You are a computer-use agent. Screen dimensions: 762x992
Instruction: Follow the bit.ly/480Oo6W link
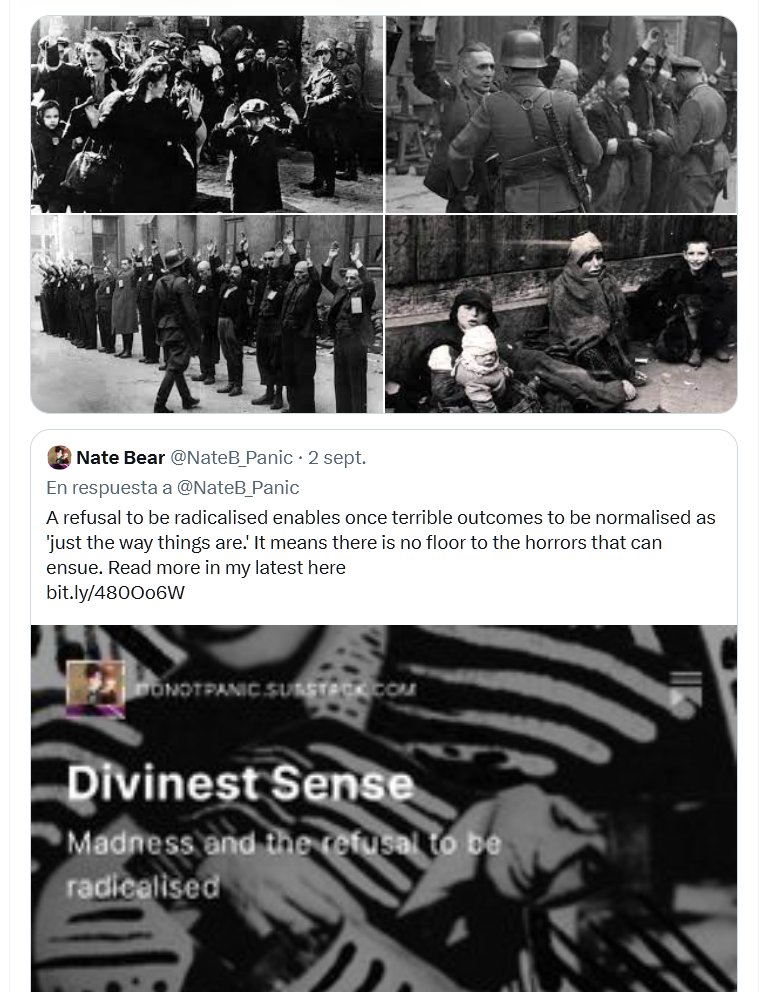point(115,593)
